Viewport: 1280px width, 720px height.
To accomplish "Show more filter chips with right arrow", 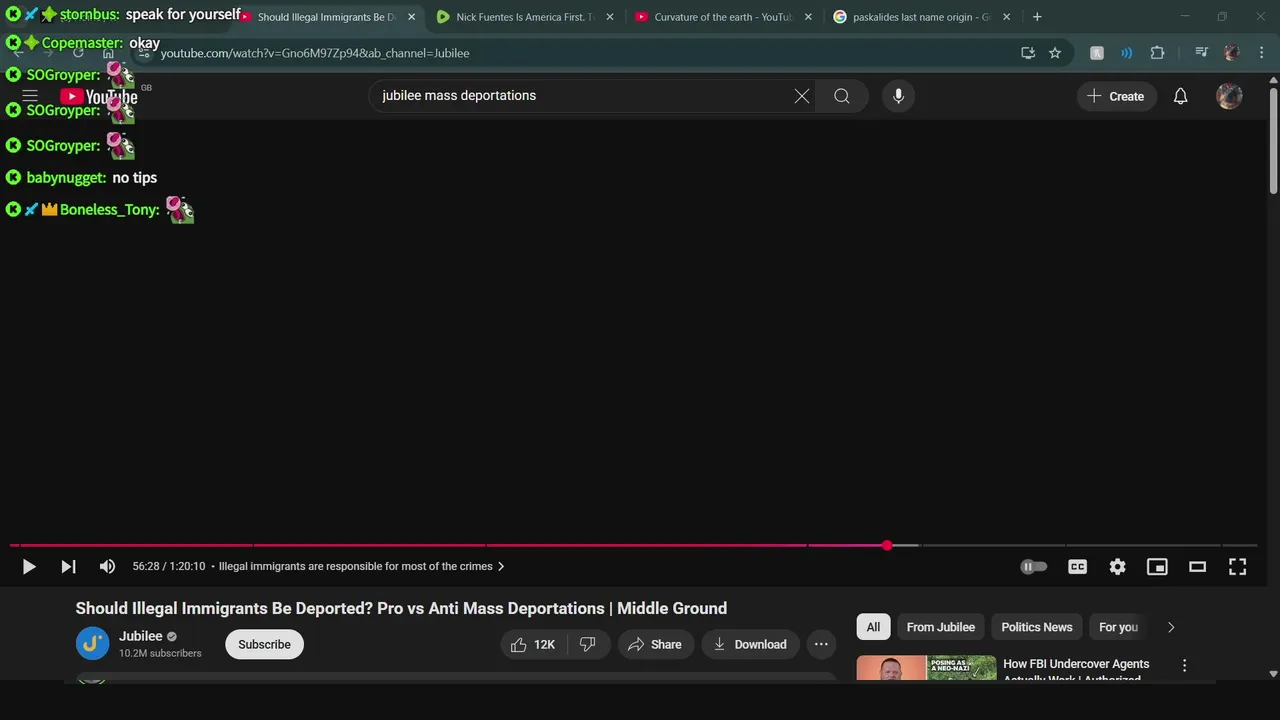I will click(1170, 627).
